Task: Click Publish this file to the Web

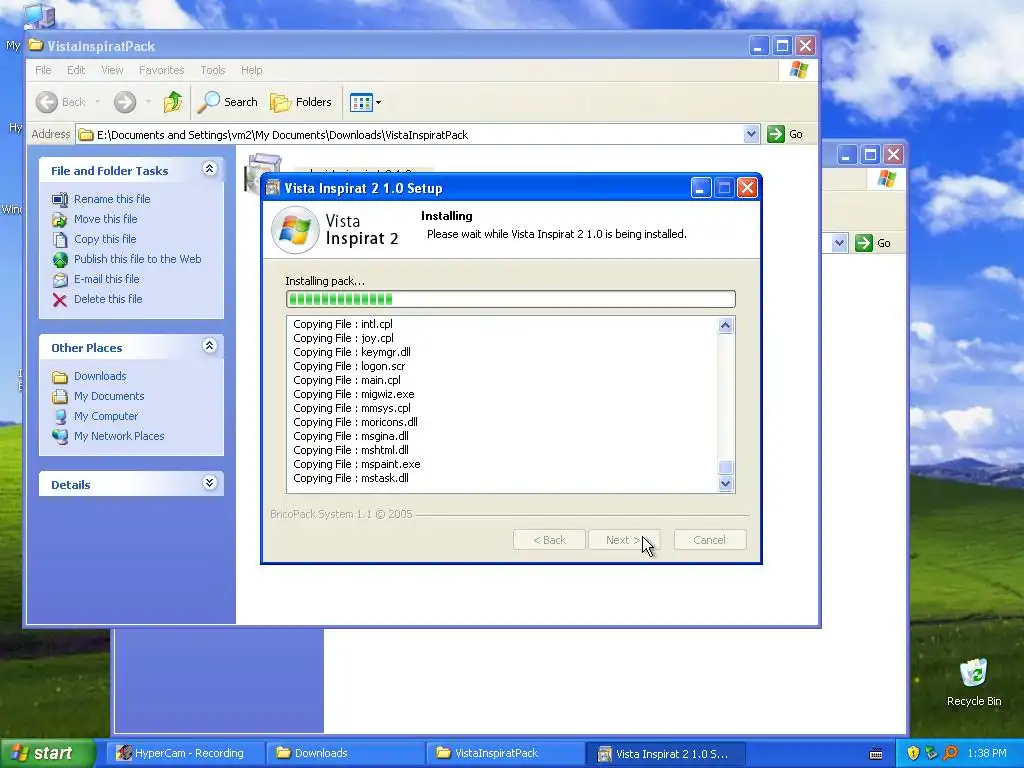Action: 137,259
